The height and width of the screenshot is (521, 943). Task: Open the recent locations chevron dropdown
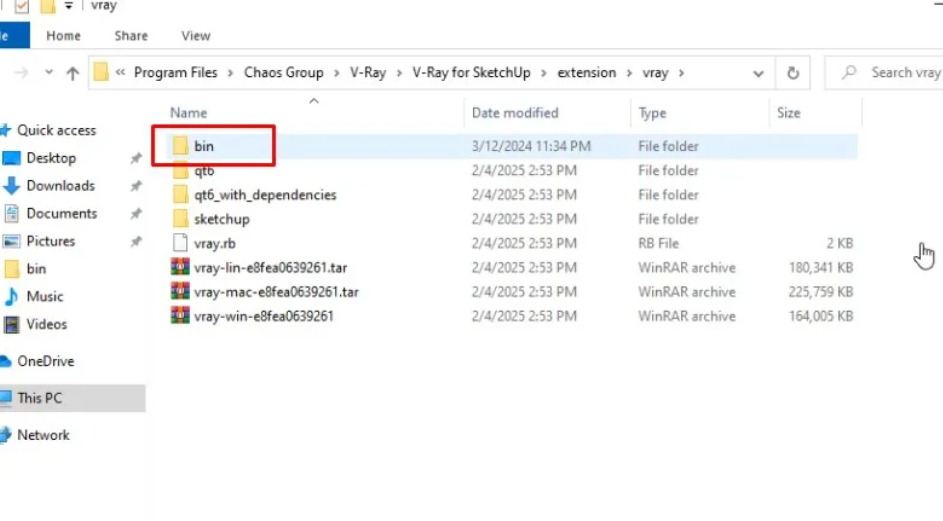point(48,73)
